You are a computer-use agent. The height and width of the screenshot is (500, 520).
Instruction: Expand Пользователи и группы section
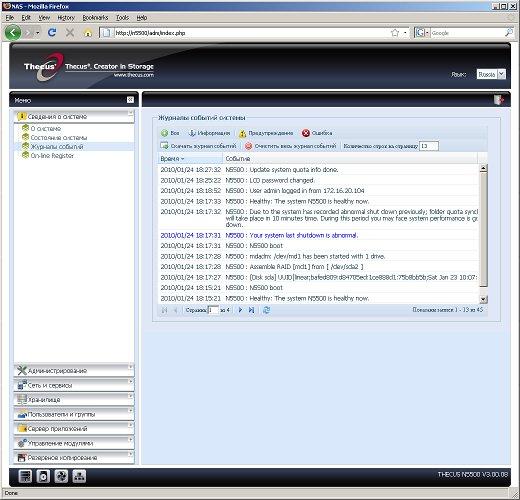point(74,414)
